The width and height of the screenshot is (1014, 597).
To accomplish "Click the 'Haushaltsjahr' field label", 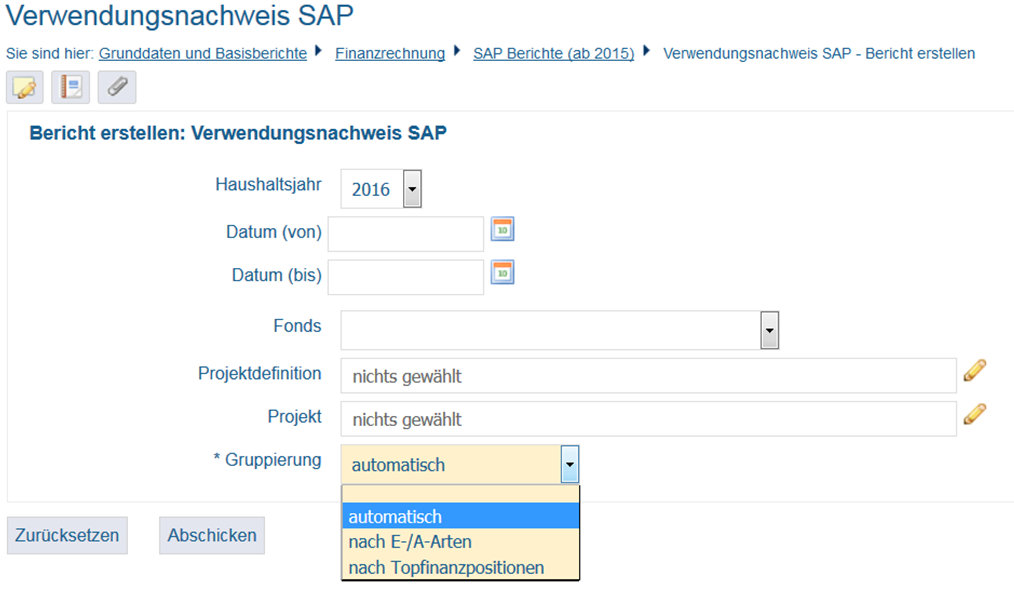I will (268, 184).
